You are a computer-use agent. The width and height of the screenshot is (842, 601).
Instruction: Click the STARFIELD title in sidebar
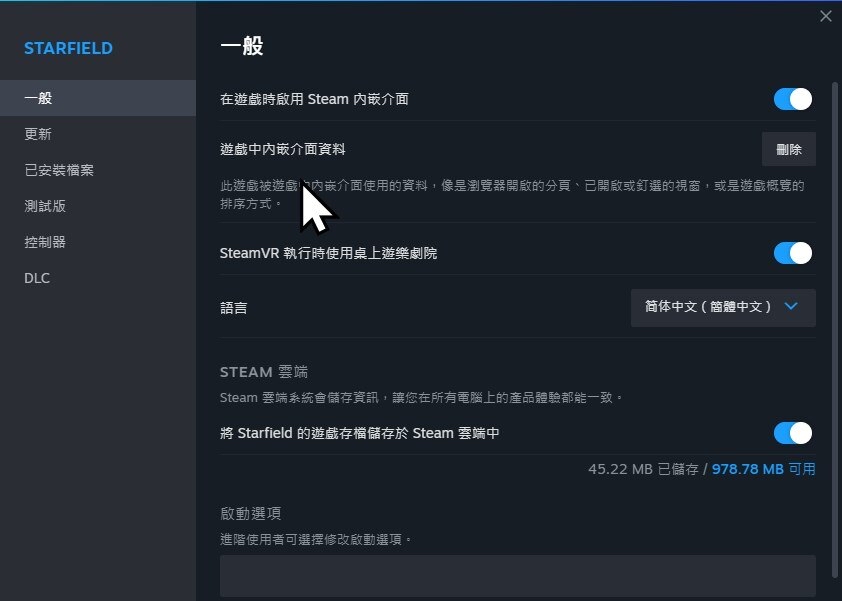tap(68, 48)
